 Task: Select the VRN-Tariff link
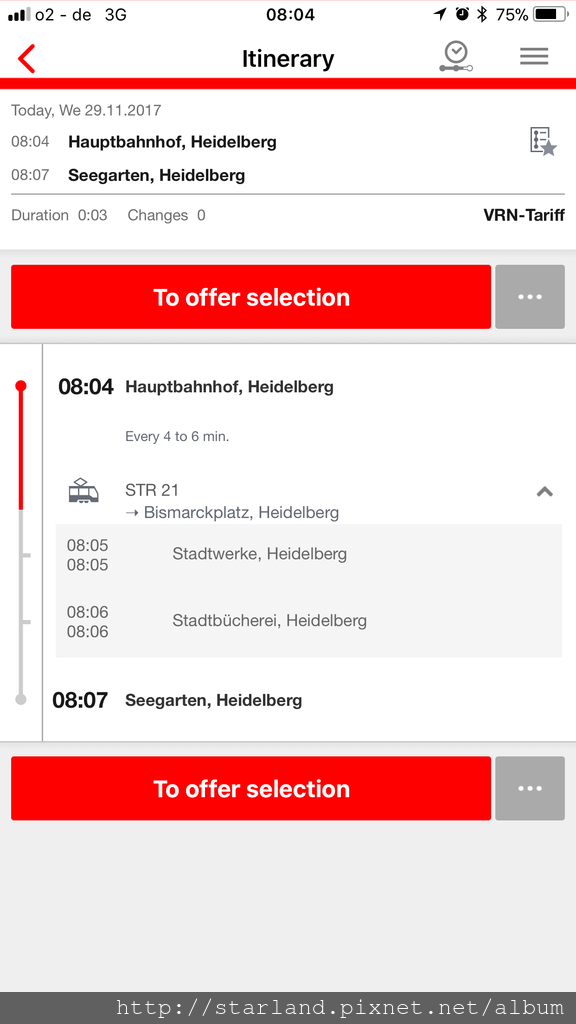524,216
